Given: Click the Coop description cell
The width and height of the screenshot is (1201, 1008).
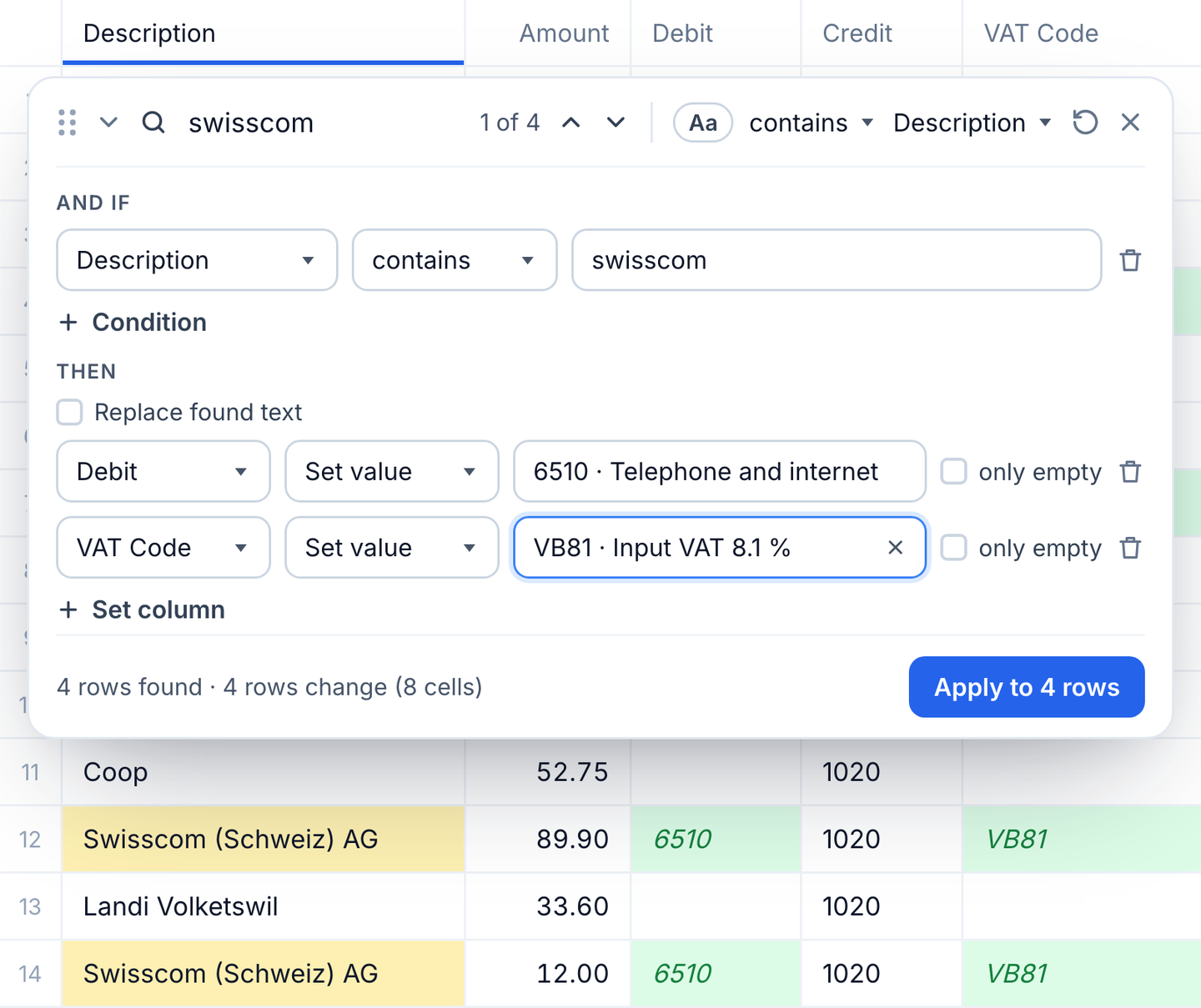Looking at the screenshot, I should click(x=263, y=772).
